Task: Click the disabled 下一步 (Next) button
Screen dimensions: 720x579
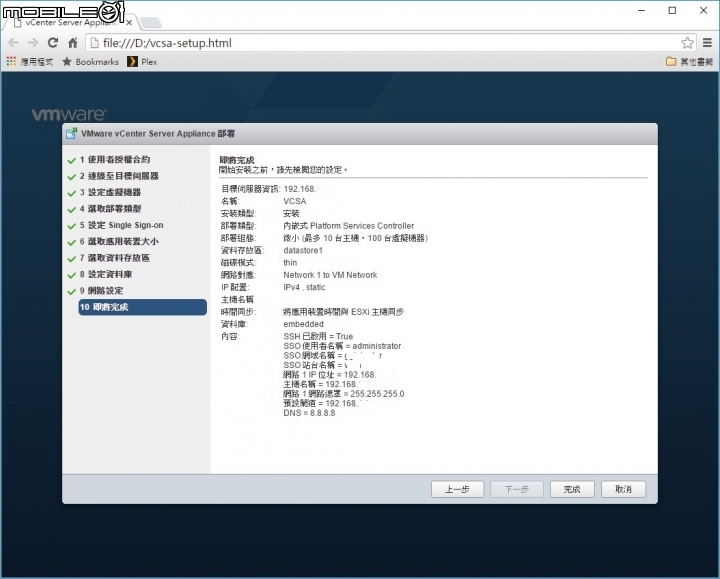Action: coord(517,489)
